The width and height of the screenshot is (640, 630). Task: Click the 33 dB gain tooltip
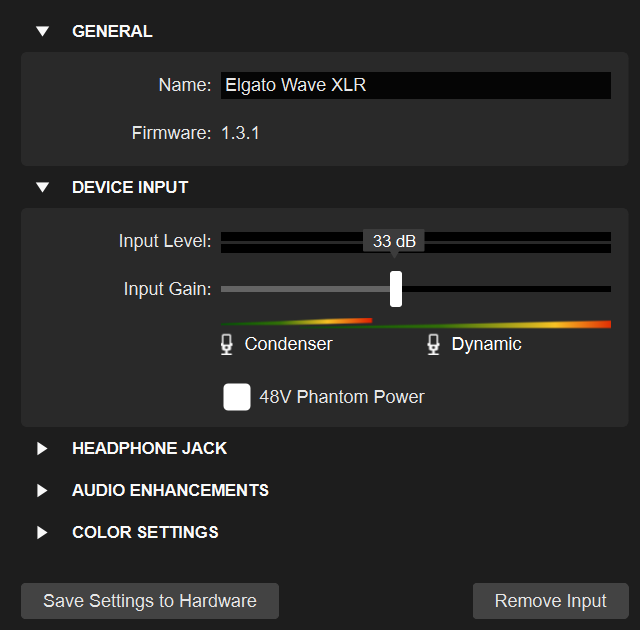[x=394, y=241]
